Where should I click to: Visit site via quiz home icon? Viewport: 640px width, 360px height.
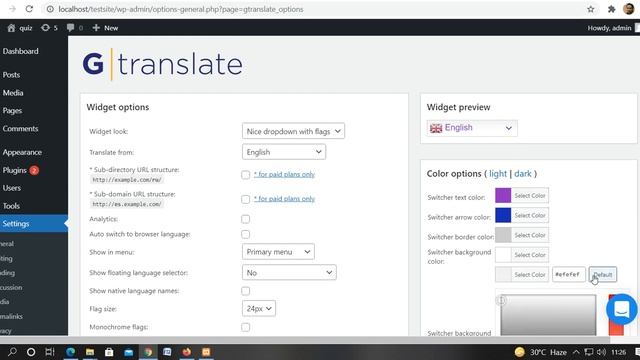pos(20,28)
